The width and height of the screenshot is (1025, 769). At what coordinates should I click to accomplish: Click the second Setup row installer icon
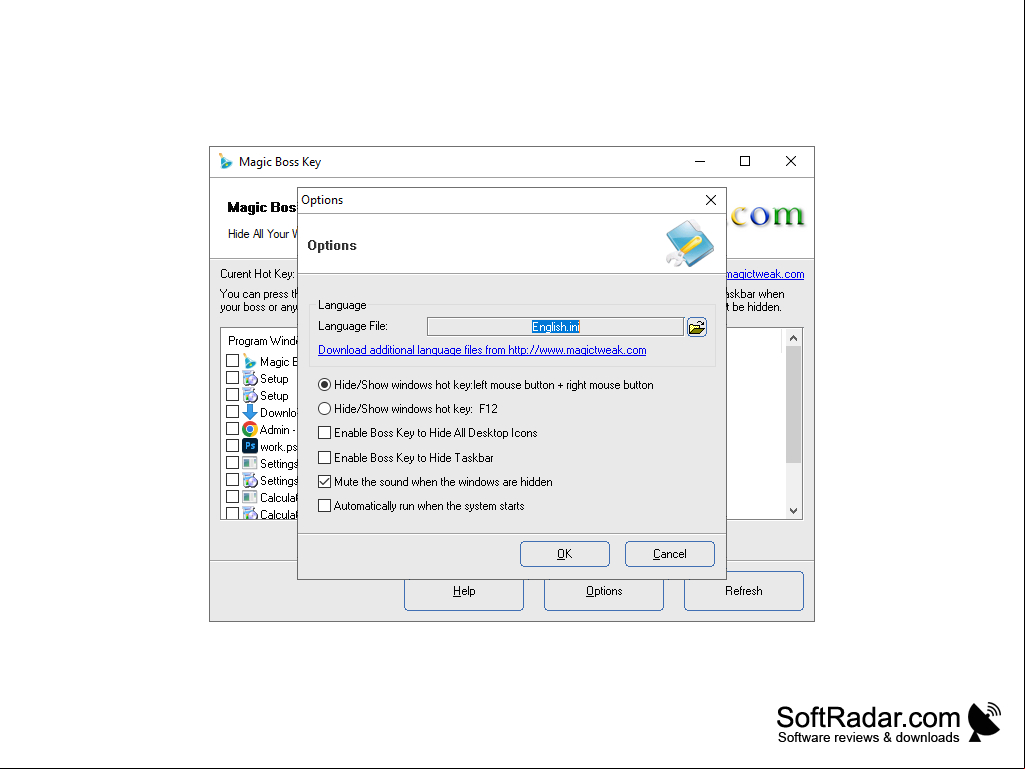(250, 396)
